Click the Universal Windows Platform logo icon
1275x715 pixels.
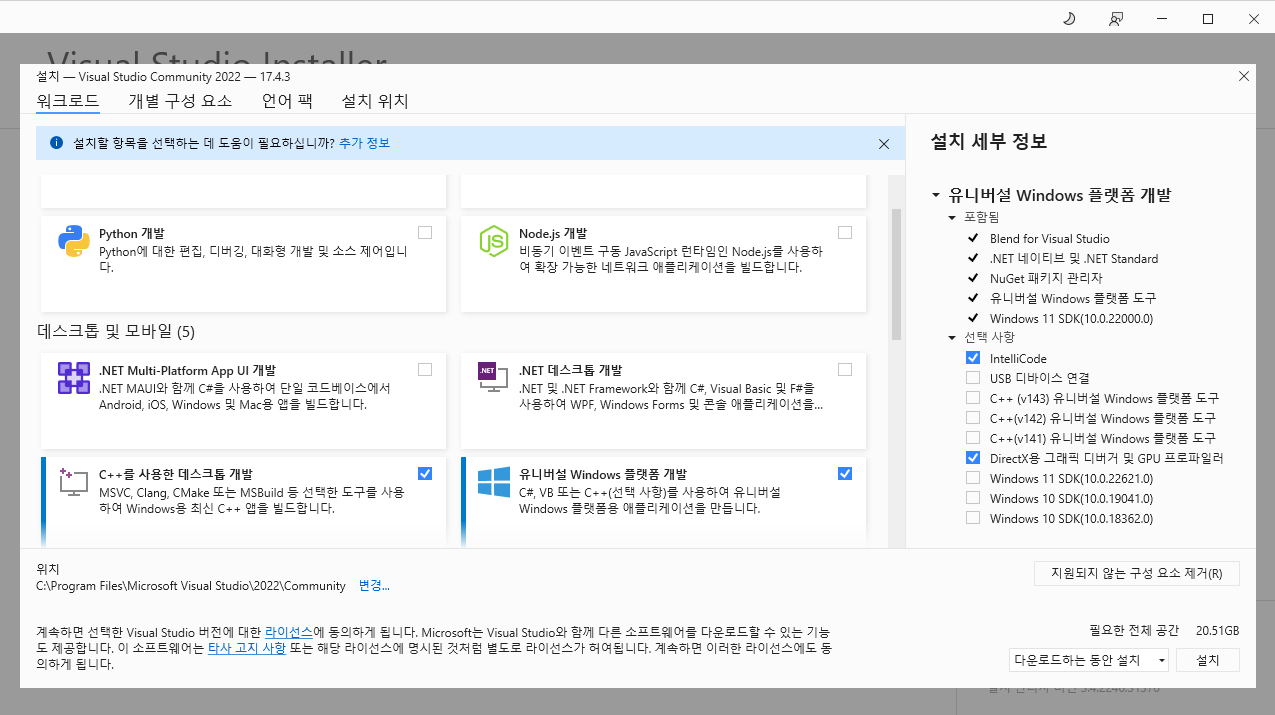(494, 482)
